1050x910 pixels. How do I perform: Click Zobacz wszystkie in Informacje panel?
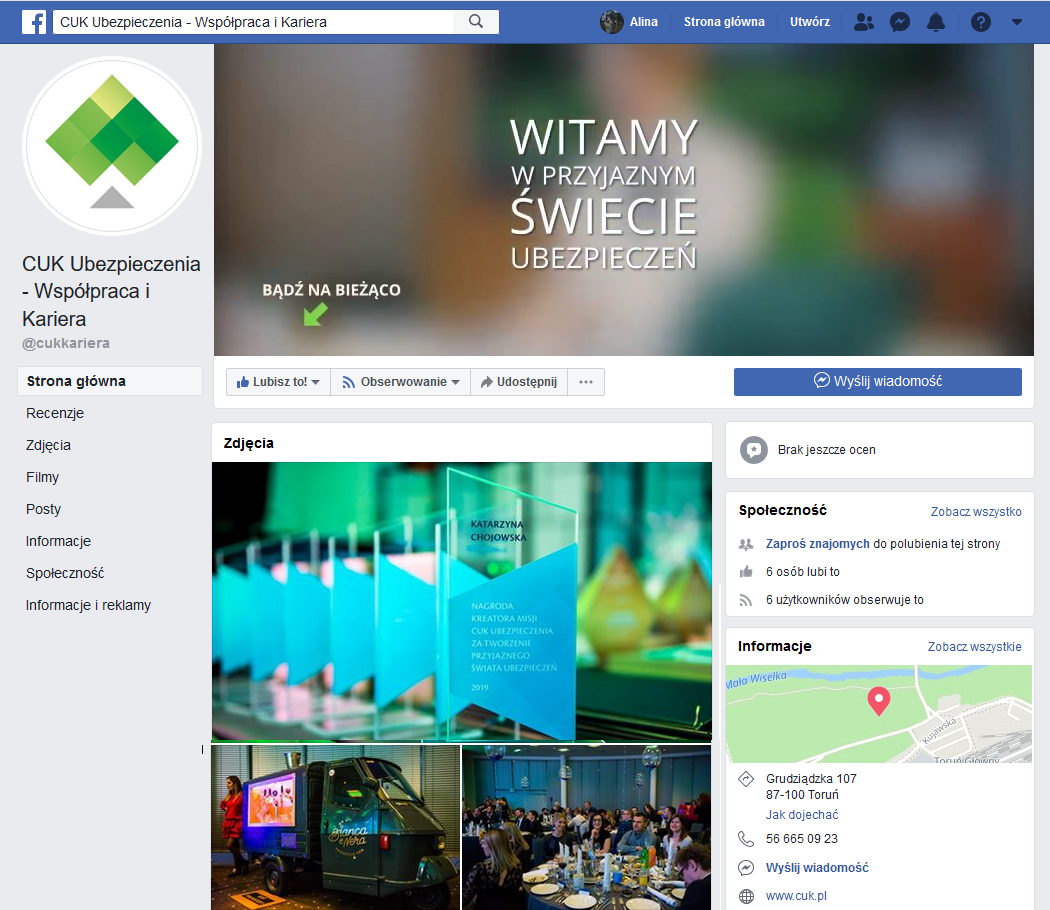point(974,647)
